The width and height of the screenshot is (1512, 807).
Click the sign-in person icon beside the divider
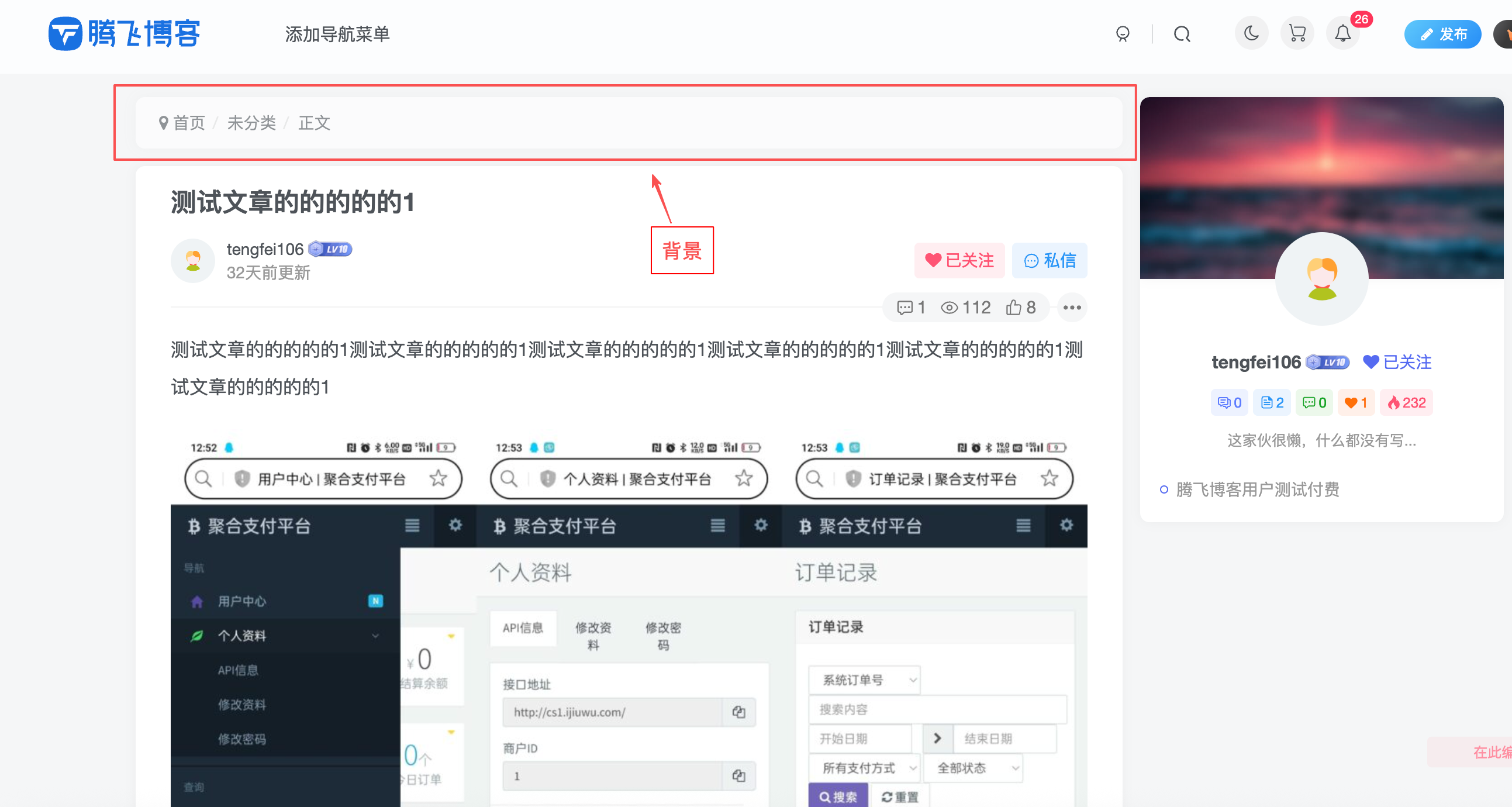[x=1123, y=33]
